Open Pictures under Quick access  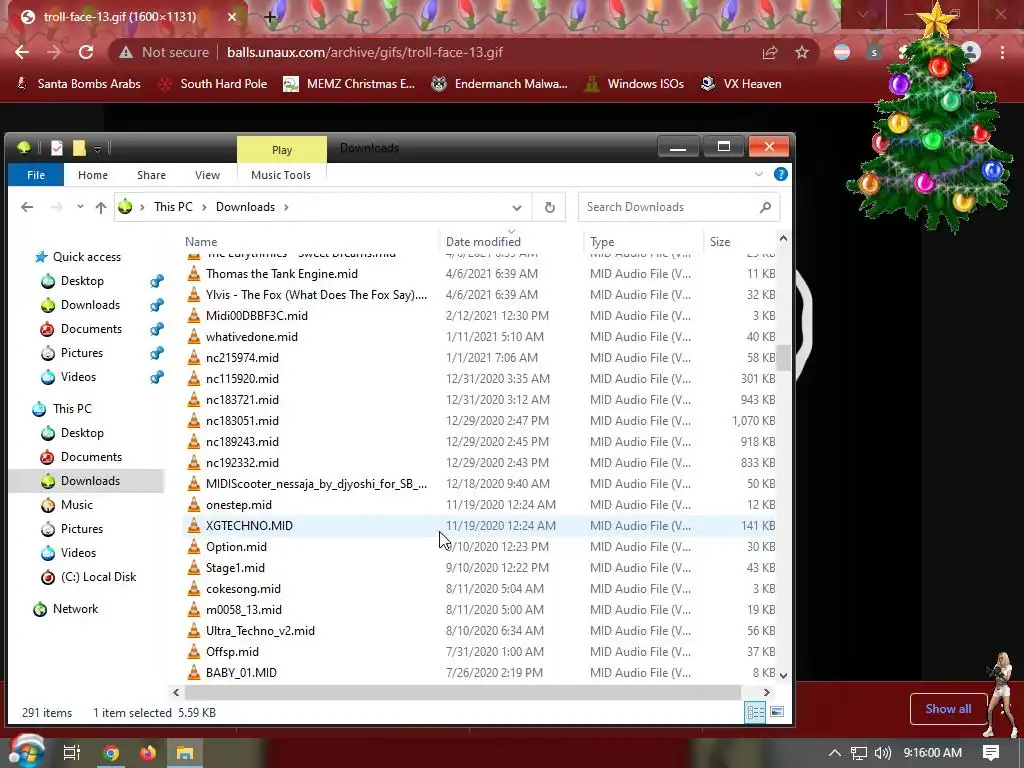coord(82,353)
